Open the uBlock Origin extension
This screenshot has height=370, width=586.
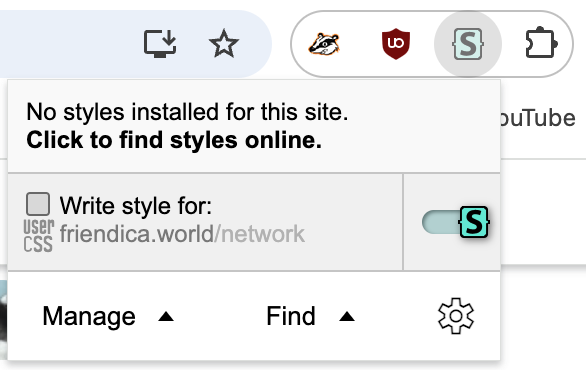point(396,44)
